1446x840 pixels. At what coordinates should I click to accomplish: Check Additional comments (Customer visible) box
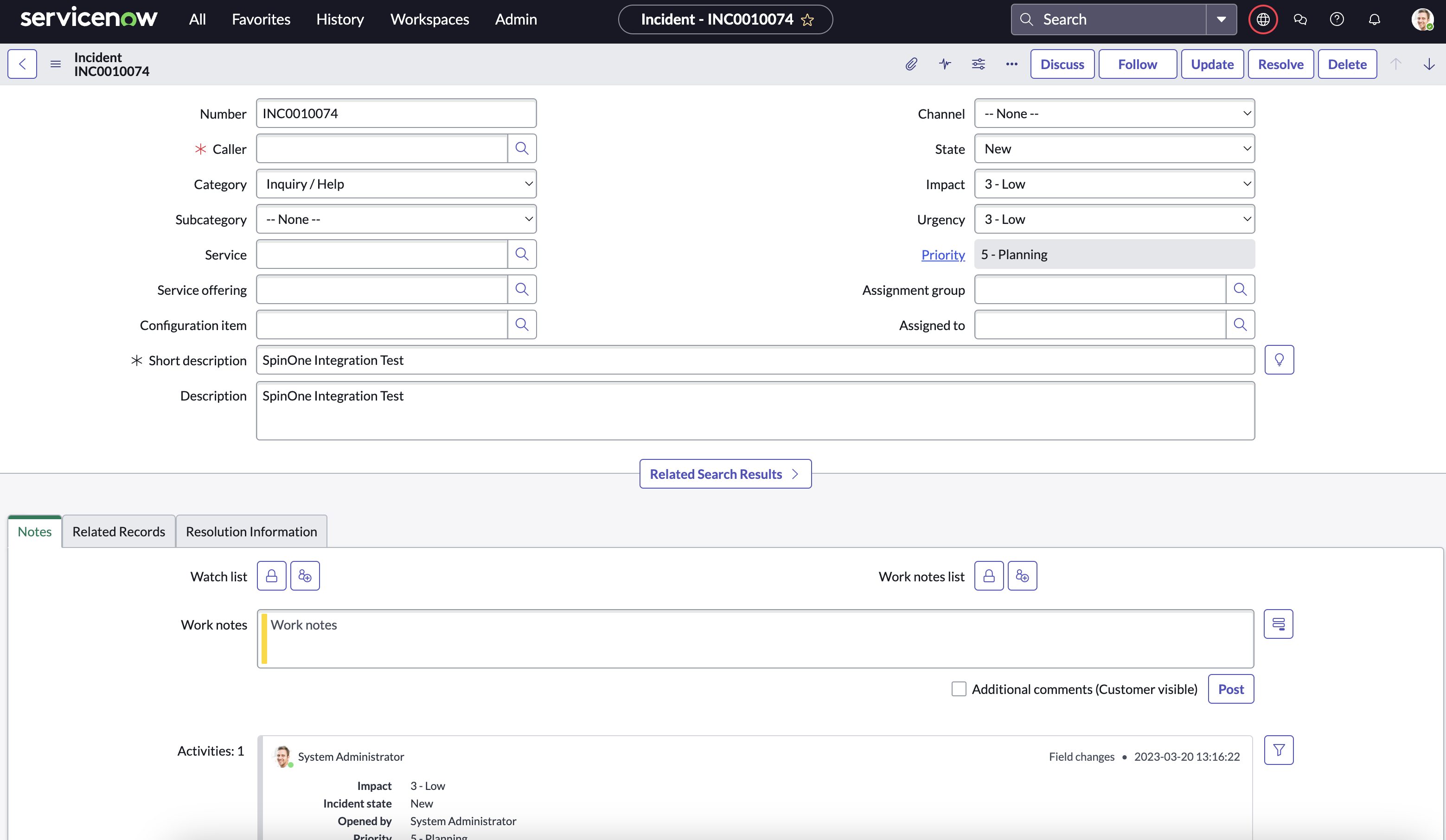click(x=959, y=688)
